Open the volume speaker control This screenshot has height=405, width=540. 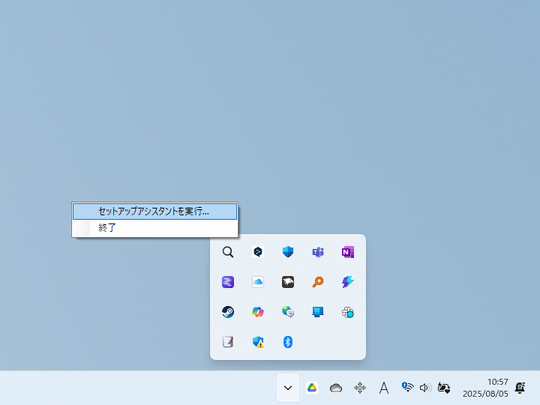tap(425, 388)
